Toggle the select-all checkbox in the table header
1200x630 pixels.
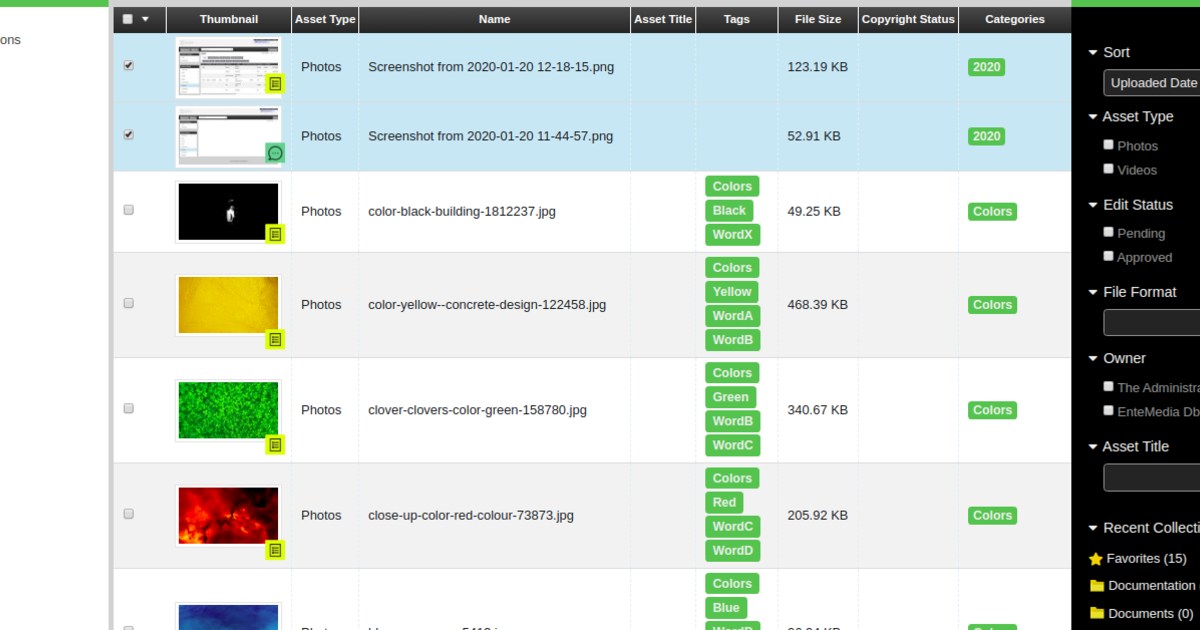coord(128,19)
